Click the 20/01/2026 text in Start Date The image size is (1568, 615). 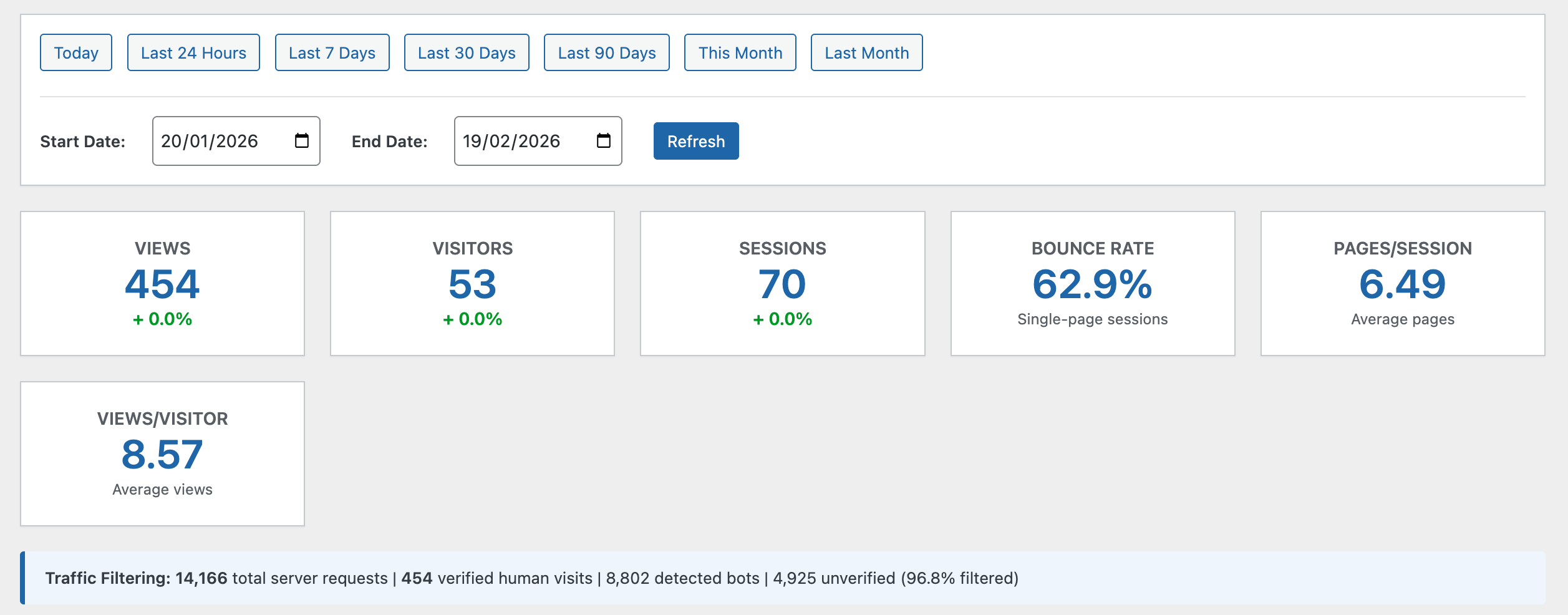tap(210, 142)
